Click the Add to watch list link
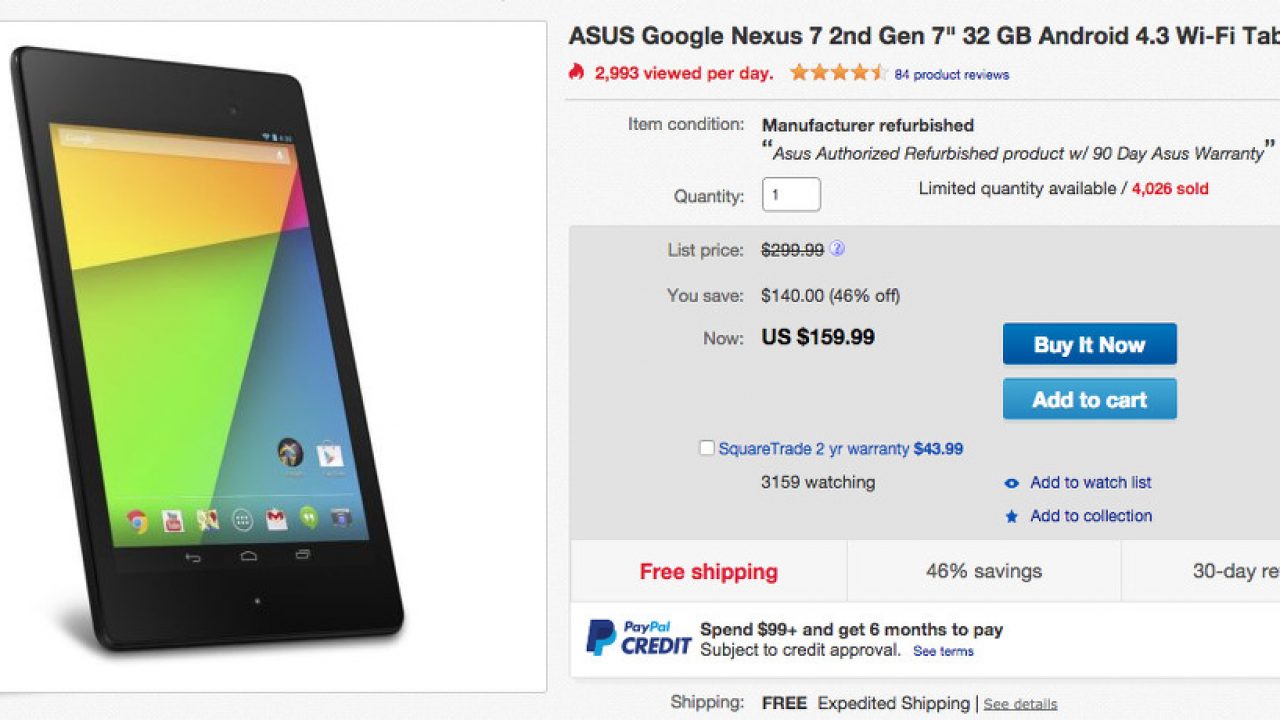Screen dimensions: 1280x720 (x=1091, y=482)
